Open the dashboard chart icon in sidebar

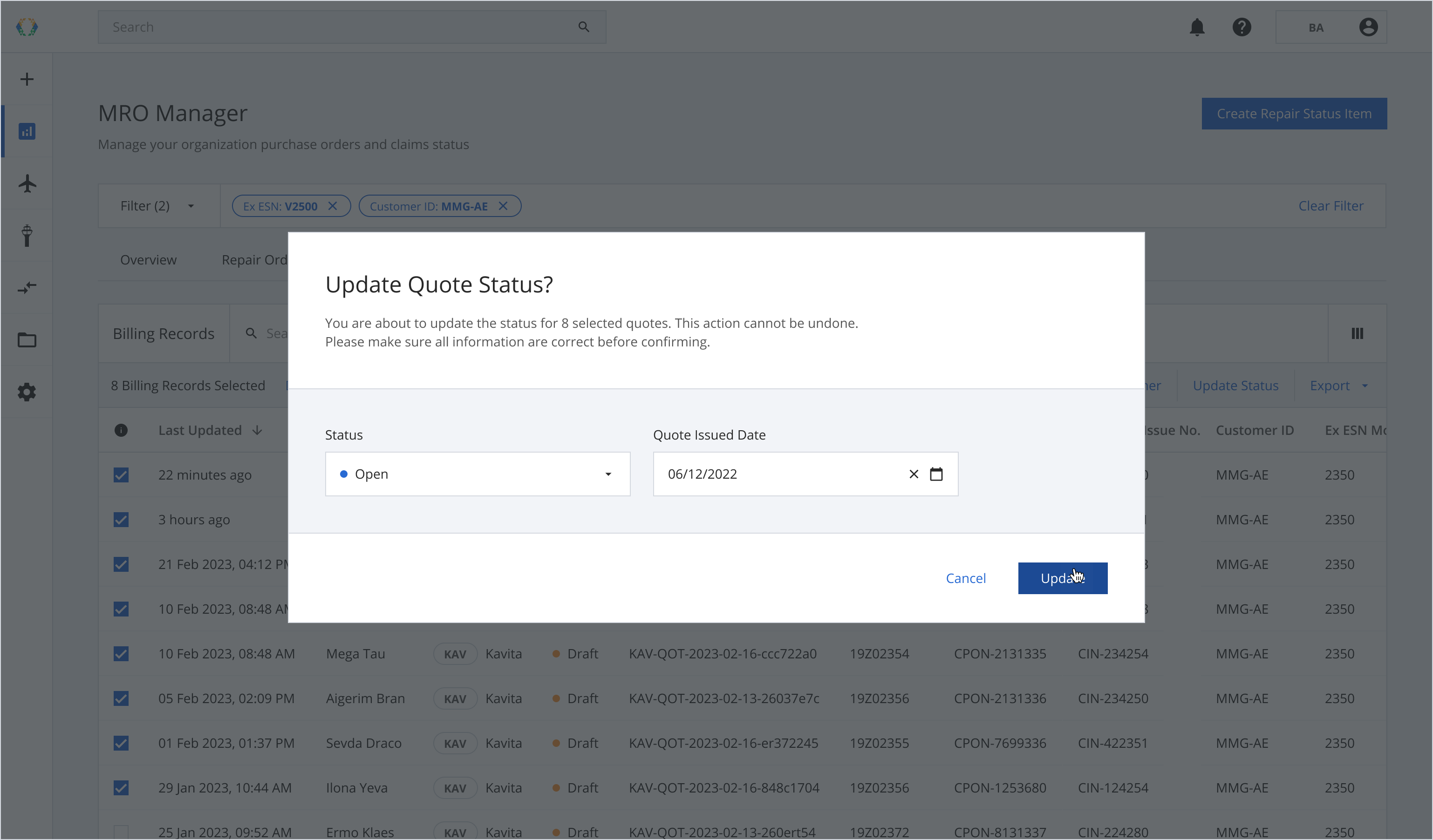27,131
